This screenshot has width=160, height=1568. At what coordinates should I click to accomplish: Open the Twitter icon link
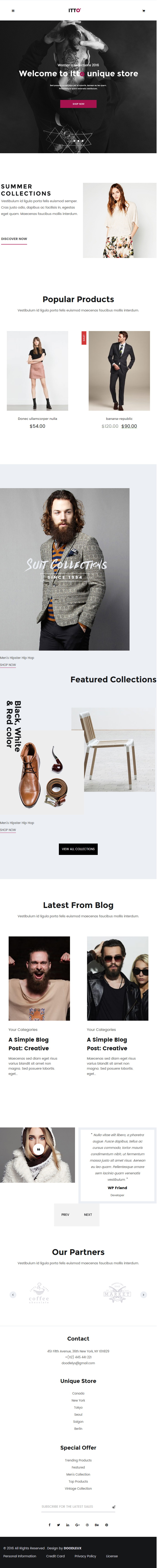click(x=58, y=1525)
